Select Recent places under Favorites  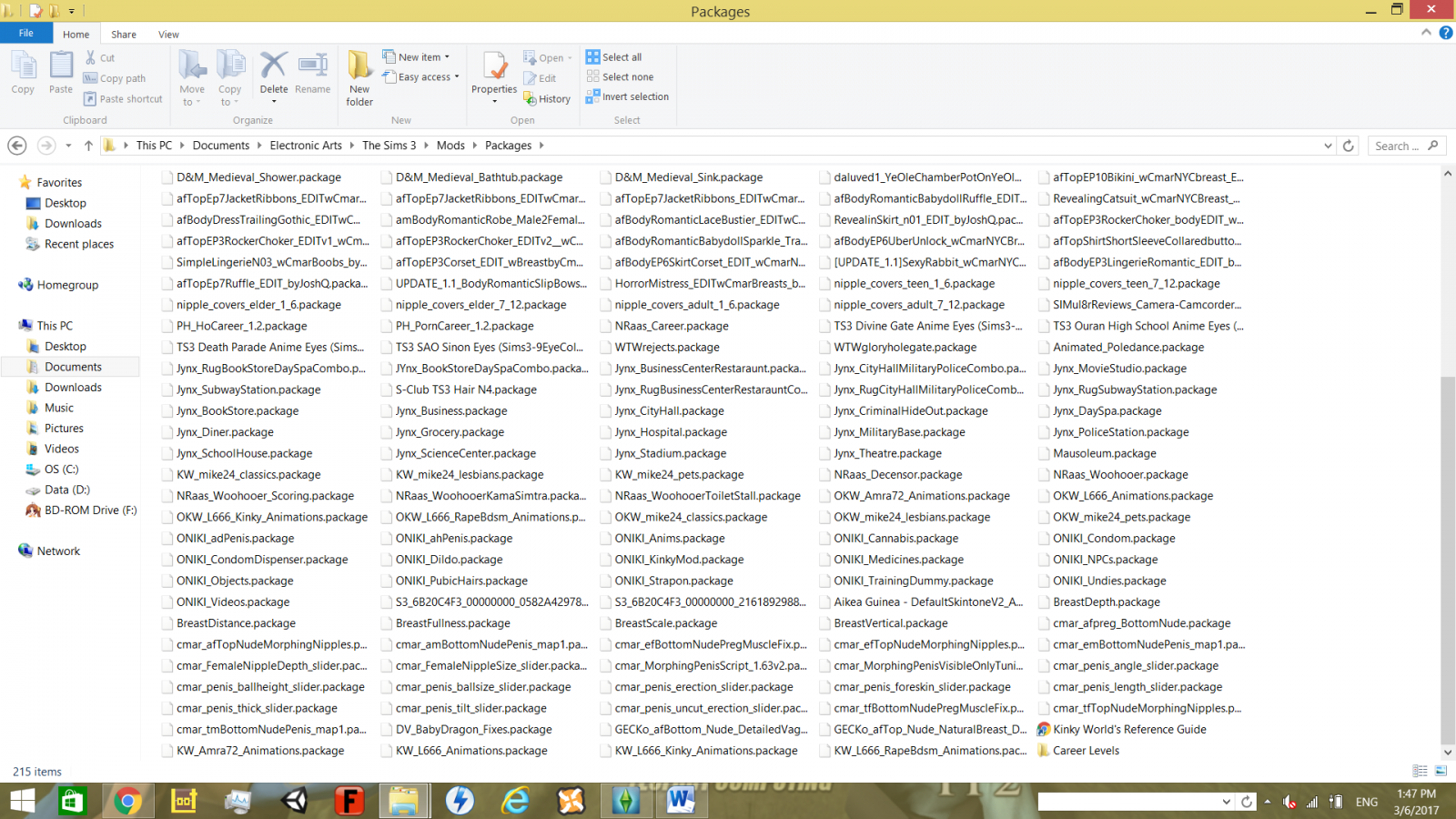click(79, 244)
